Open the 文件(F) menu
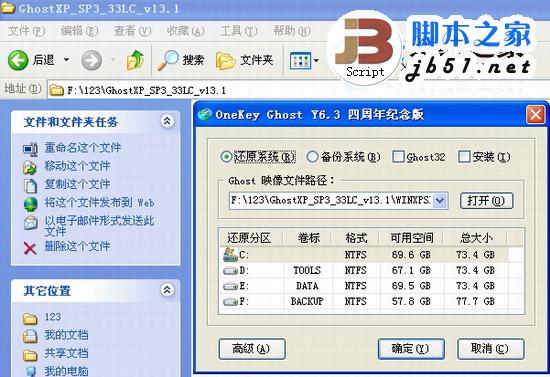 tap(27, 31)
